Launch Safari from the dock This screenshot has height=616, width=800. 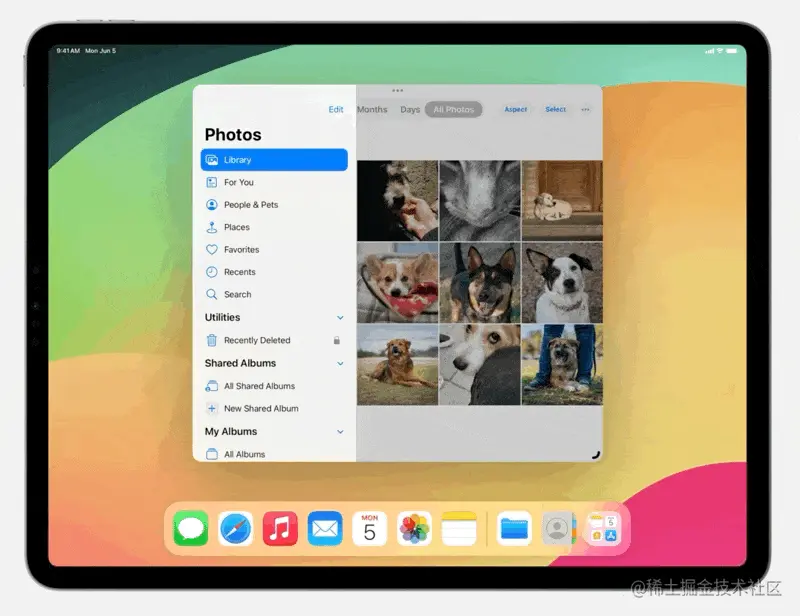point(236,528)
